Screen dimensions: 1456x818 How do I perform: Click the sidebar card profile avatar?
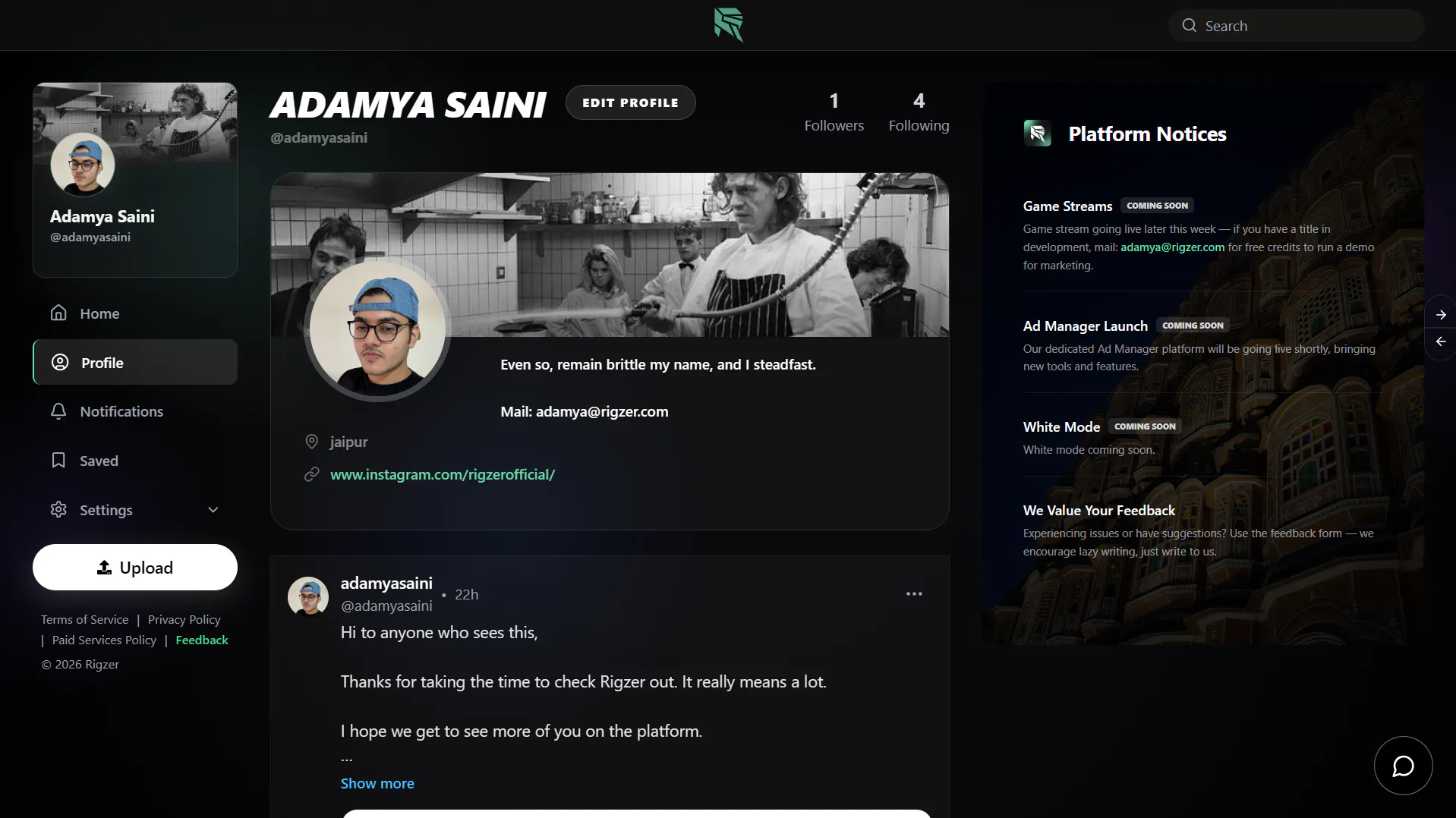point(83,164)
